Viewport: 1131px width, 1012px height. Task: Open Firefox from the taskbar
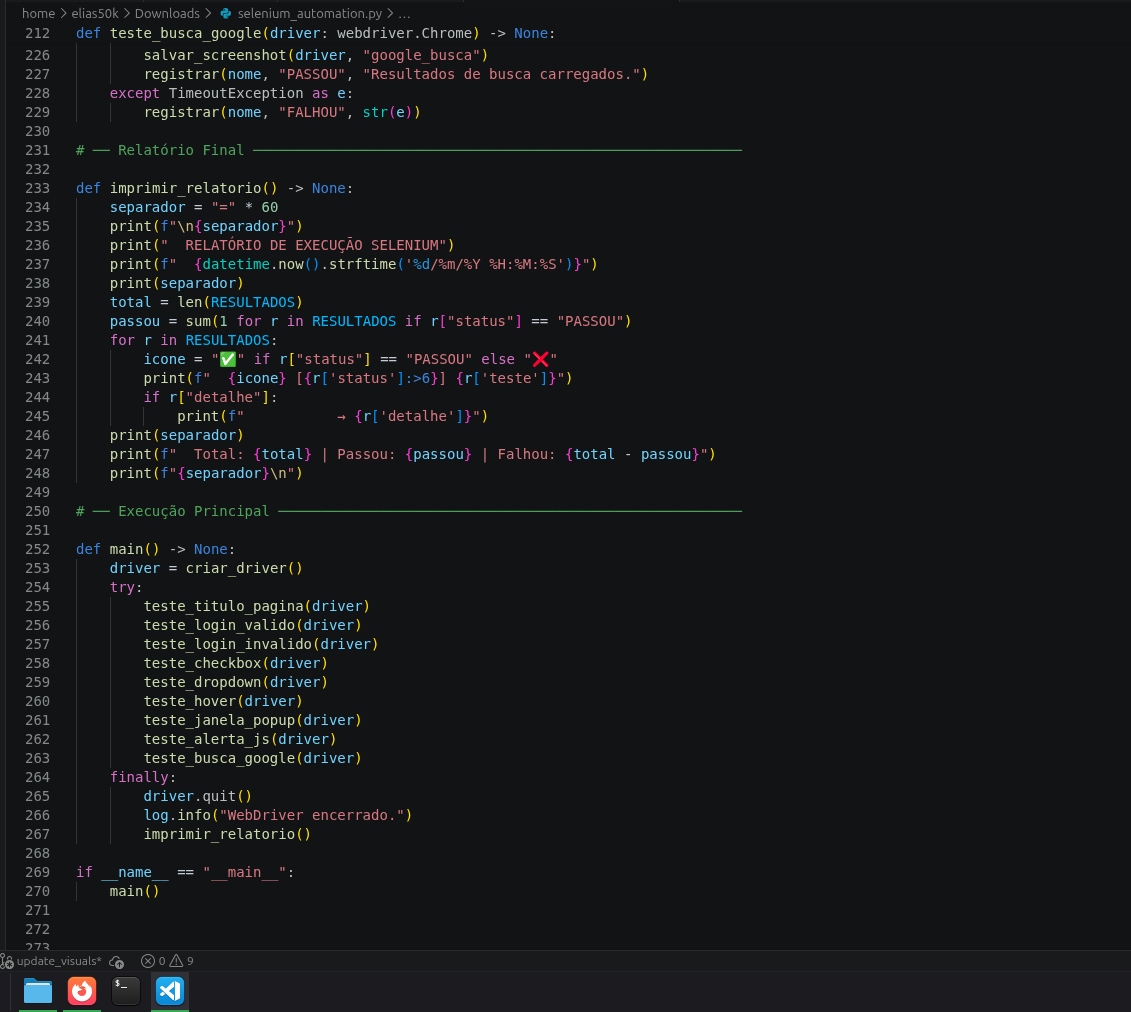tap(81, 991)
